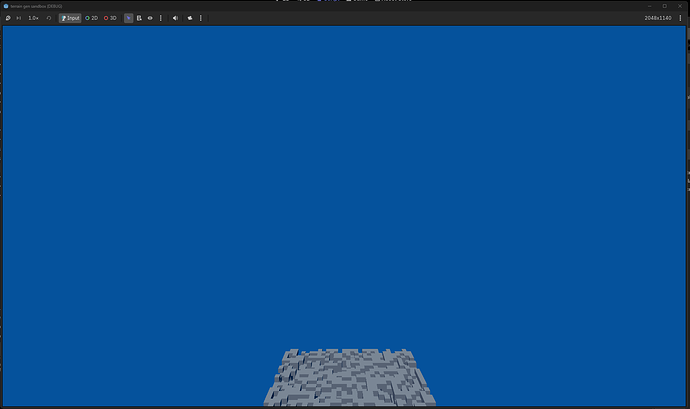Toggle the game camera override
The width and height of the screenshot is (690, 409).
tap(190, 18)
